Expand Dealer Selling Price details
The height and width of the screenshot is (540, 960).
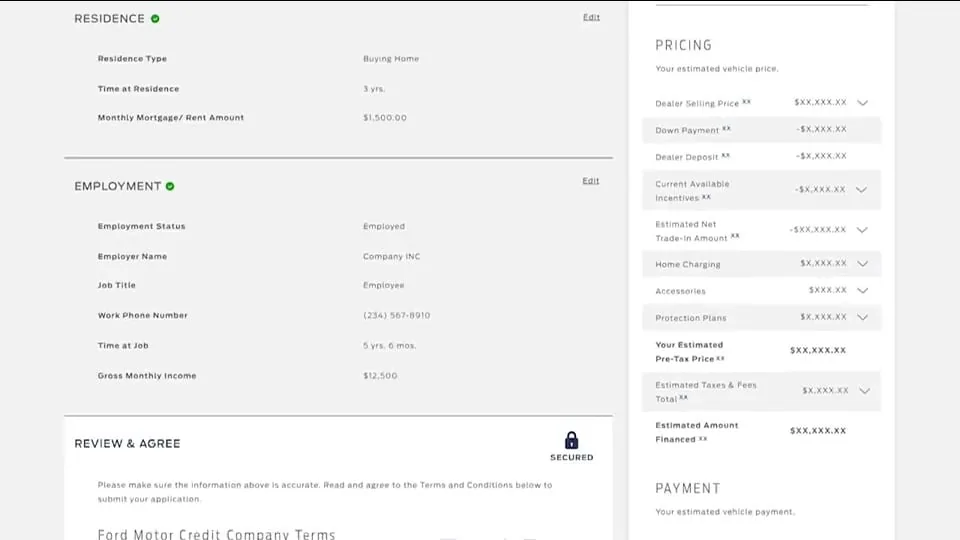click(862, 103)
